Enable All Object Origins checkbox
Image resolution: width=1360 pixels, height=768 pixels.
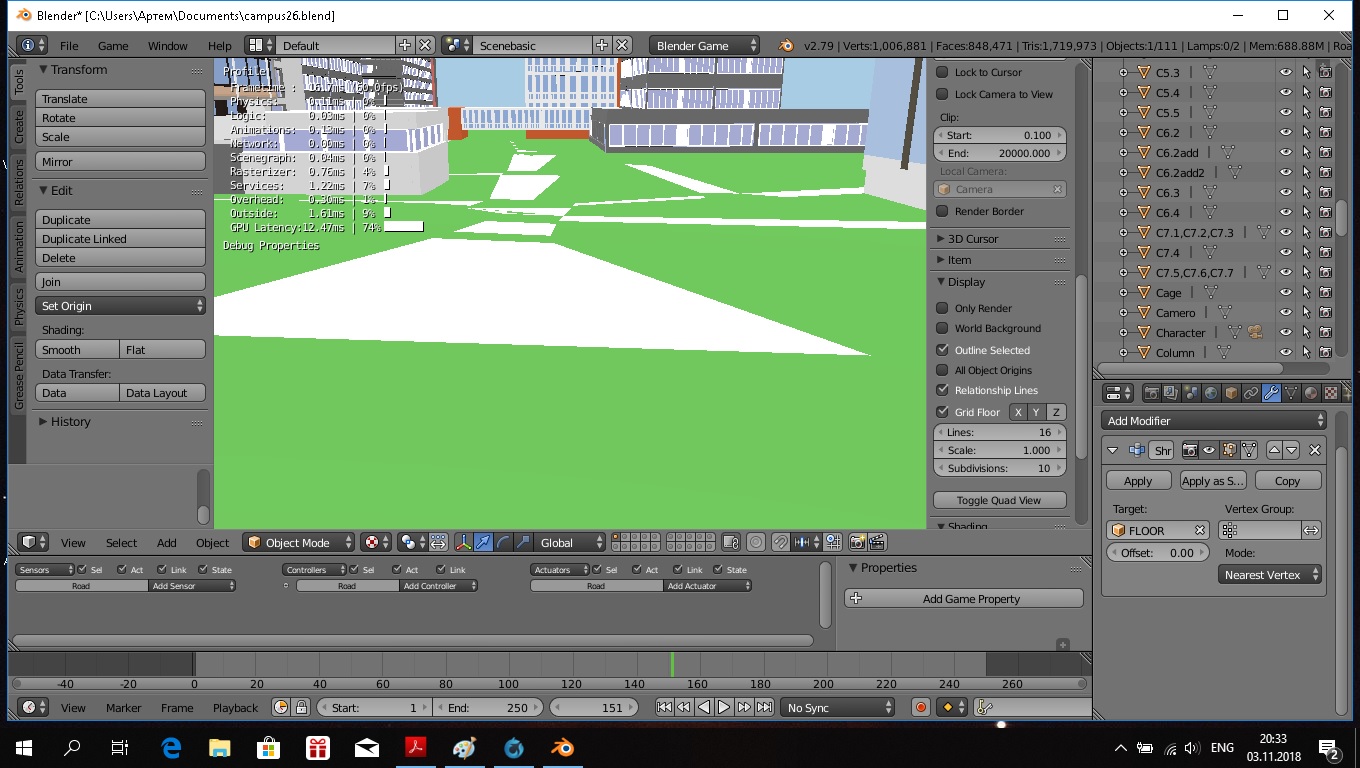point(942,370)
